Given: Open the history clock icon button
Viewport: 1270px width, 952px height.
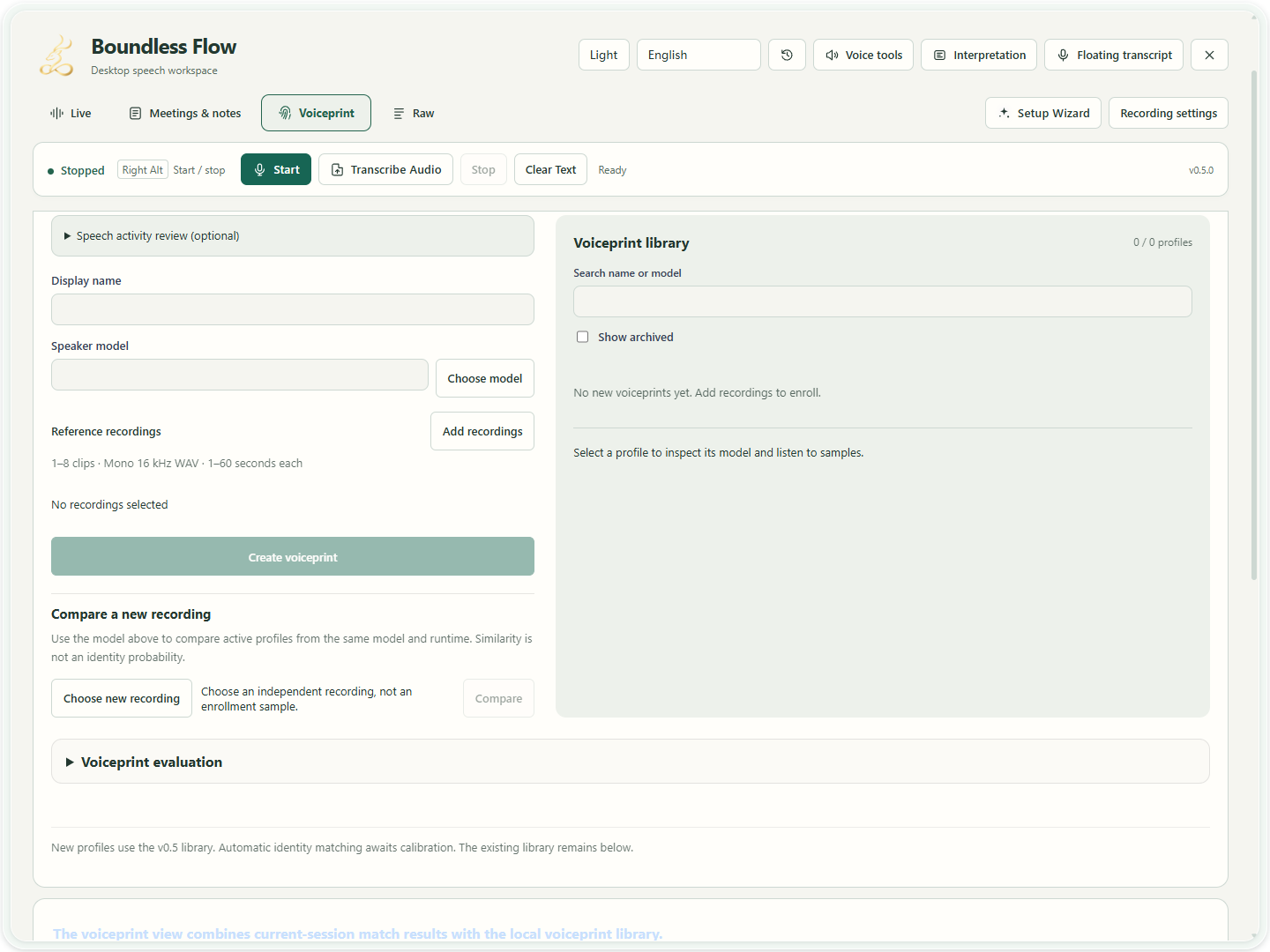Looking at the screenshot, I should coord(787,55).
